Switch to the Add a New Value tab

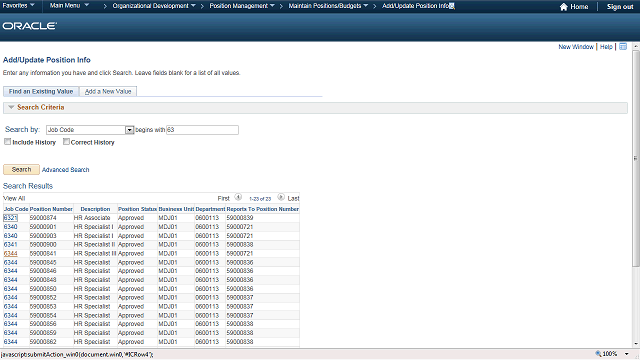(108, 91)
